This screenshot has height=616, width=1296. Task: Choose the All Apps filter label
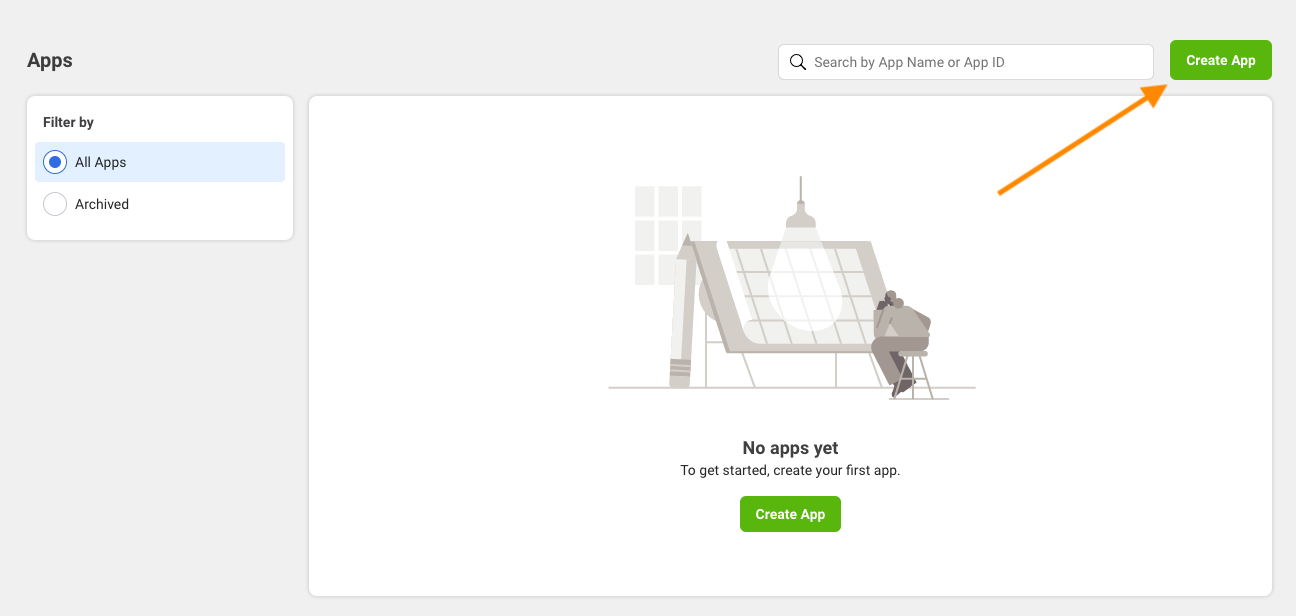point(101,162)
